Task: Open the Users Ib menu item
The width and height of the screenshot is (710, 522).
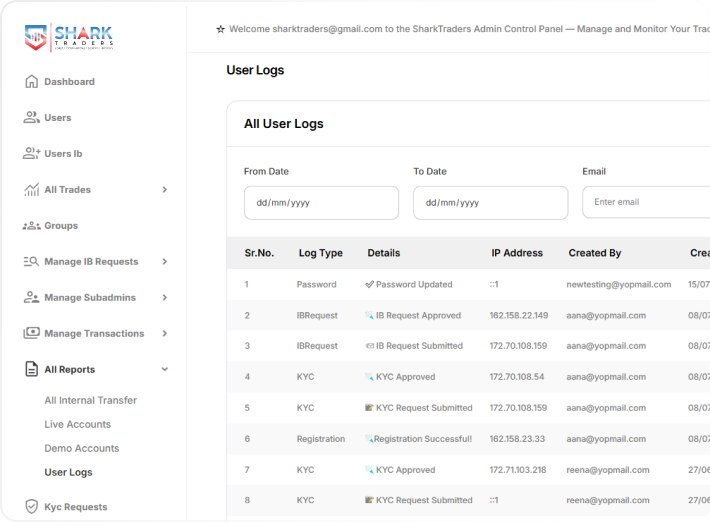Action: [63, 153]
